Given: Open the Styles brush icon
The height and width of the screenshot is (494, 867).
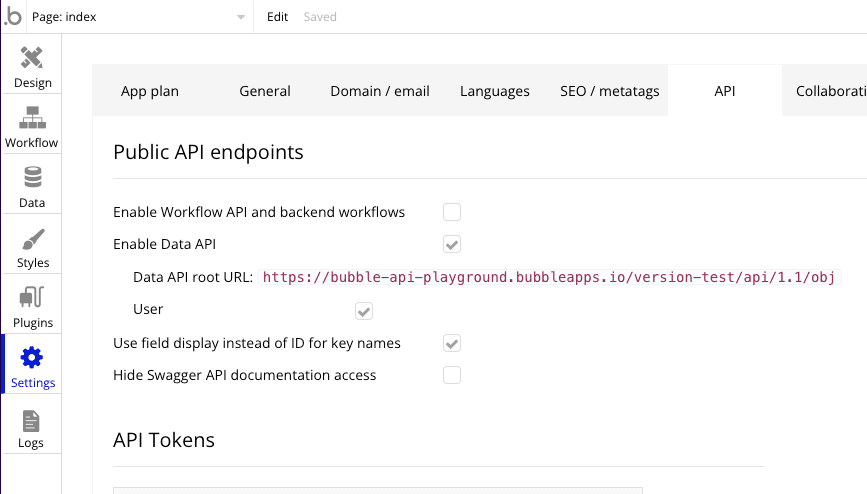Looking at the screenshot, I should click(x=33, y=240).
